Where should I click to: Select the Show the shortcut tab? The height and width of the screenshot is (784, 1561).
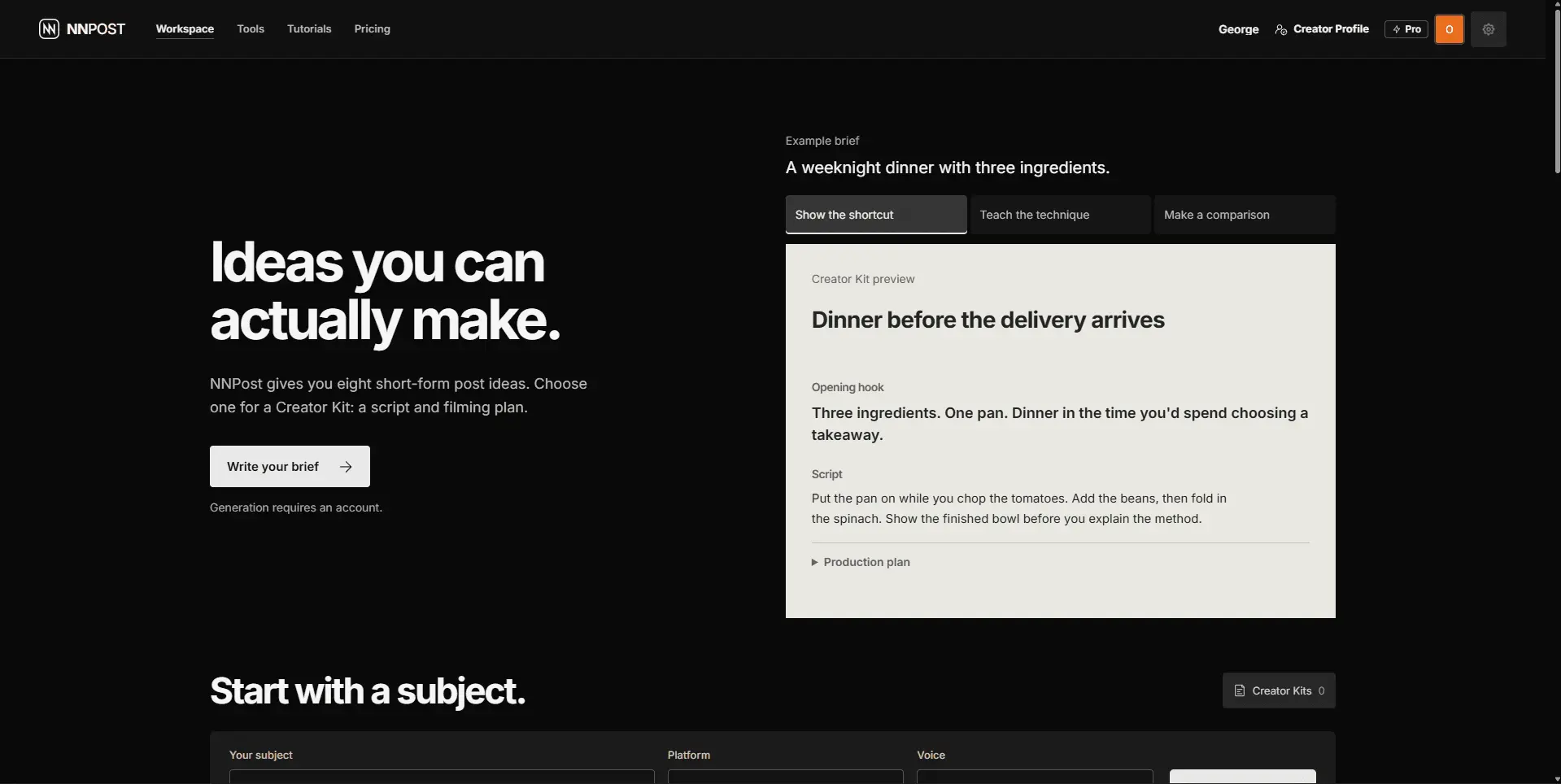pyautogui.click(x=876, y=215)
